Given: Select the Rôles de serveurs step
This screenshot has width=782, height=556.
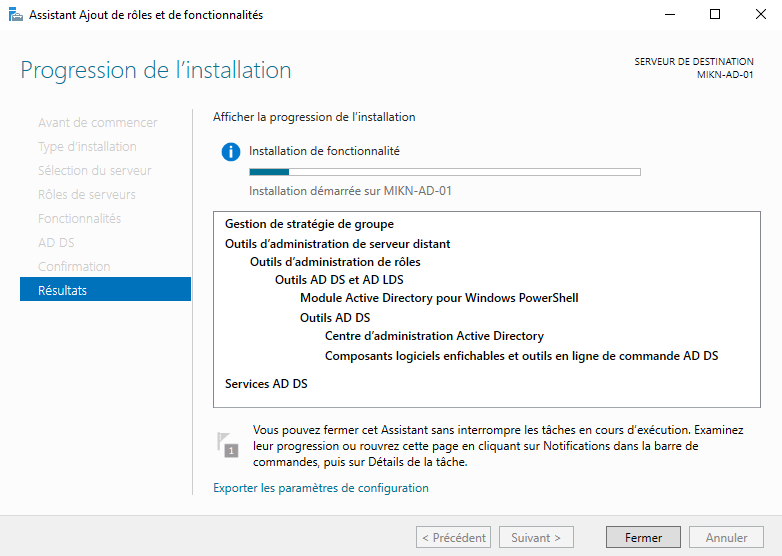Looking at the screenshot, I should point(87,194).
